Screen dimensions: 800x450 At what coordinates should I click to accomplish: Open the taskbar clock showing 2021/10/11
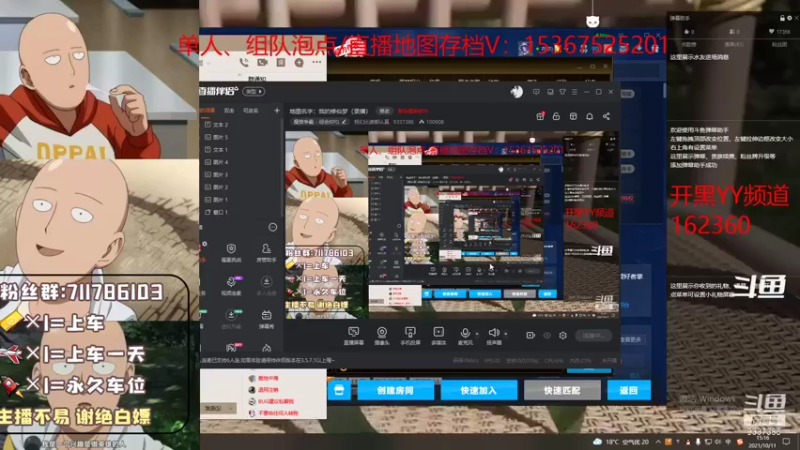click(x=762, y=441)
